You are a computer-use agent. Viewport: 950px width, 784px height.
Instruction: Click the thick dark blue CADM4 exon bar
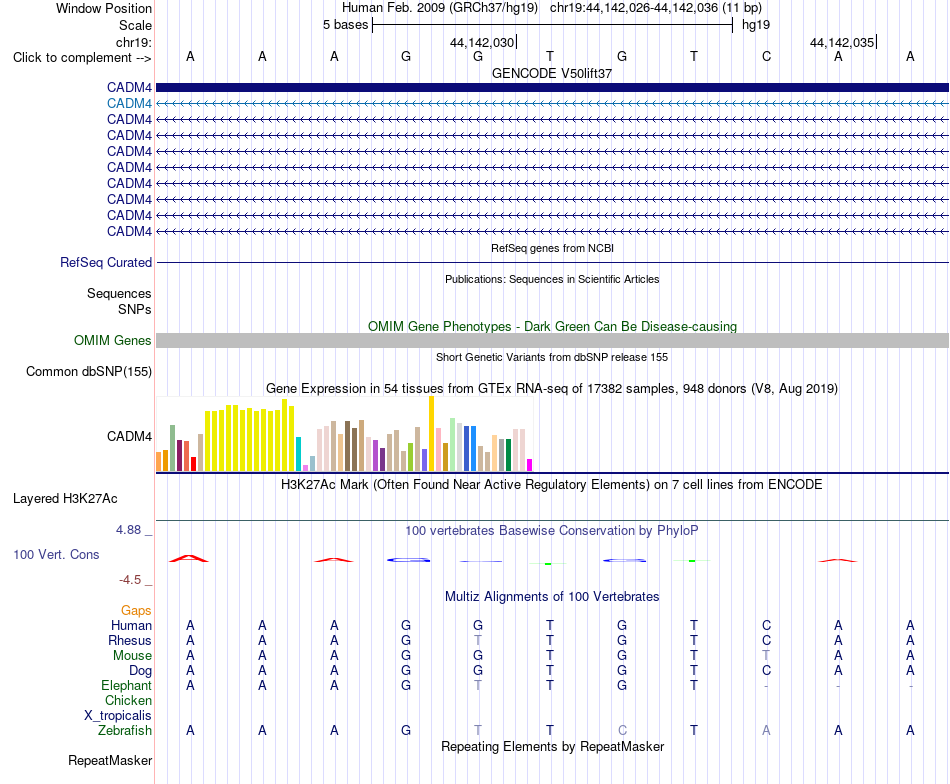click(x=552, y=87)
